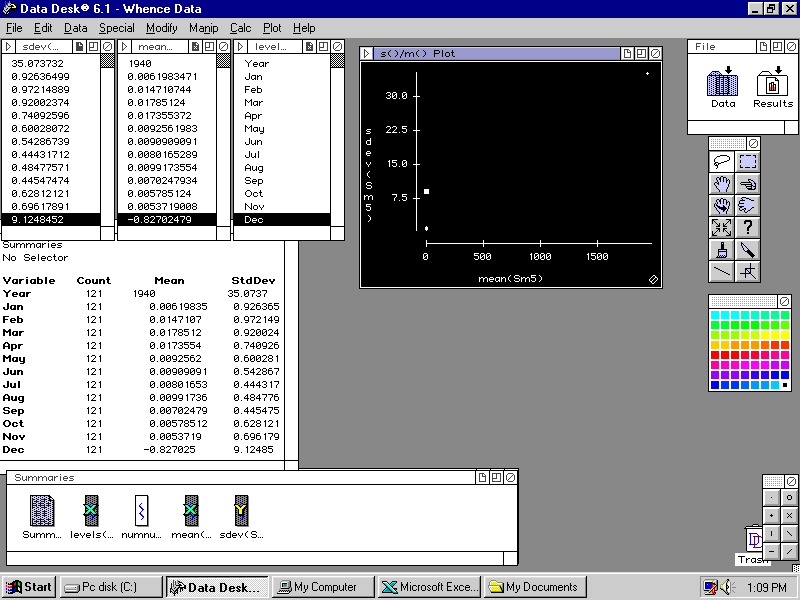Viewport: 800px width, 600px height.
Task: Select the knife slicing tool
Action: 747,249
